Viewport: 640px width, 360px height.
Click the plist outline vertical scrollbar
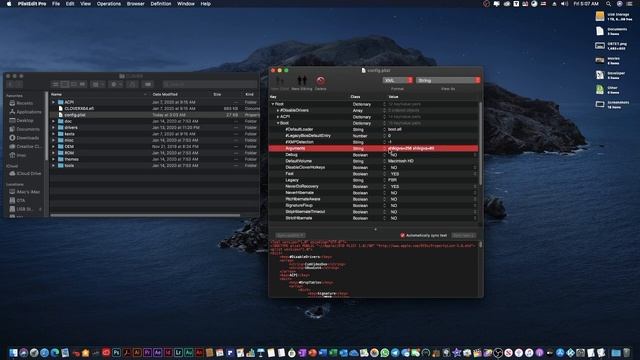[480, 143]
